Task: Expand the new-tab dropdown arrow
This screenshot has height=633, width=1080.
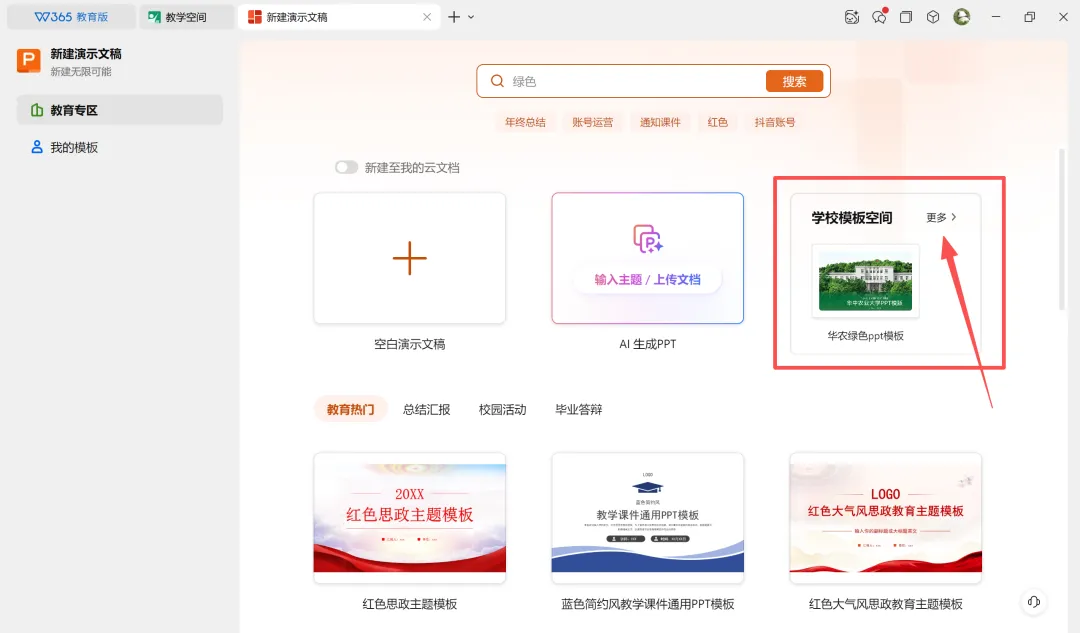Action: point(471,17)
